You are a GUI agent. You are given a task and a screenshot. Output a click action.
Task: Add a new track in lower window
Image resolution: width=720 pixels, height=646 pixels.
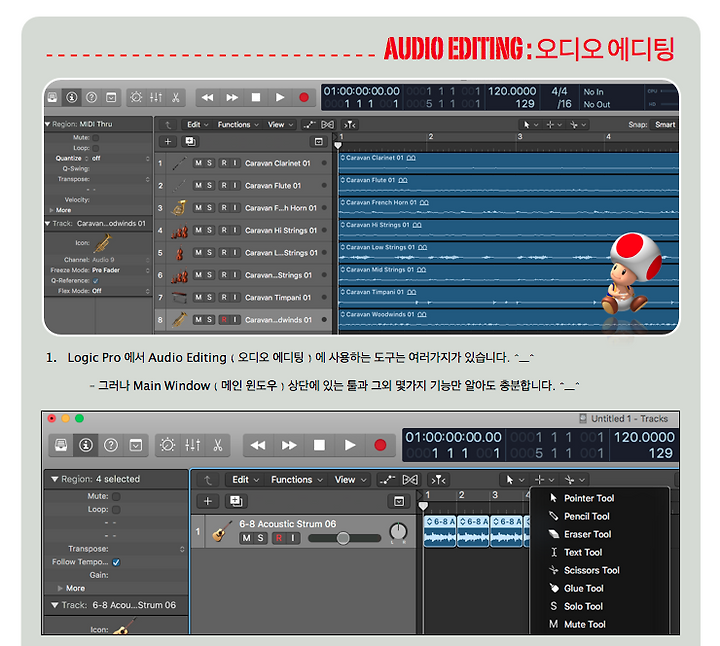(x=208, y=501)
